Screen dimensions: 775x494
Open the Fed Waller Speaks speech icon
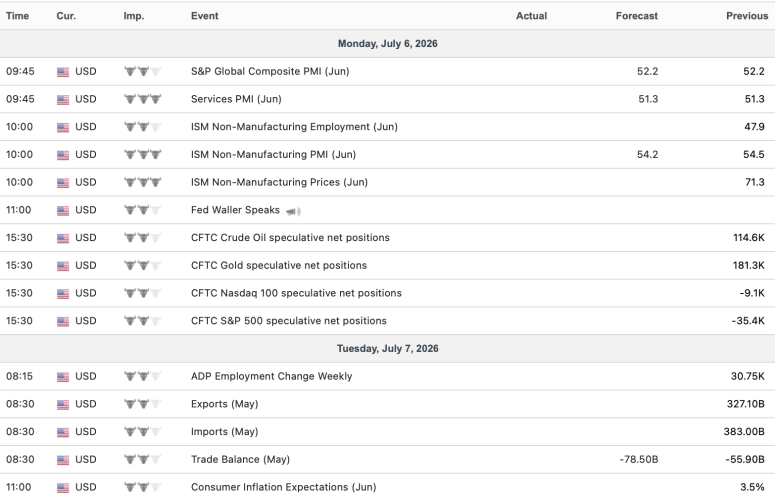click(293, 211)
